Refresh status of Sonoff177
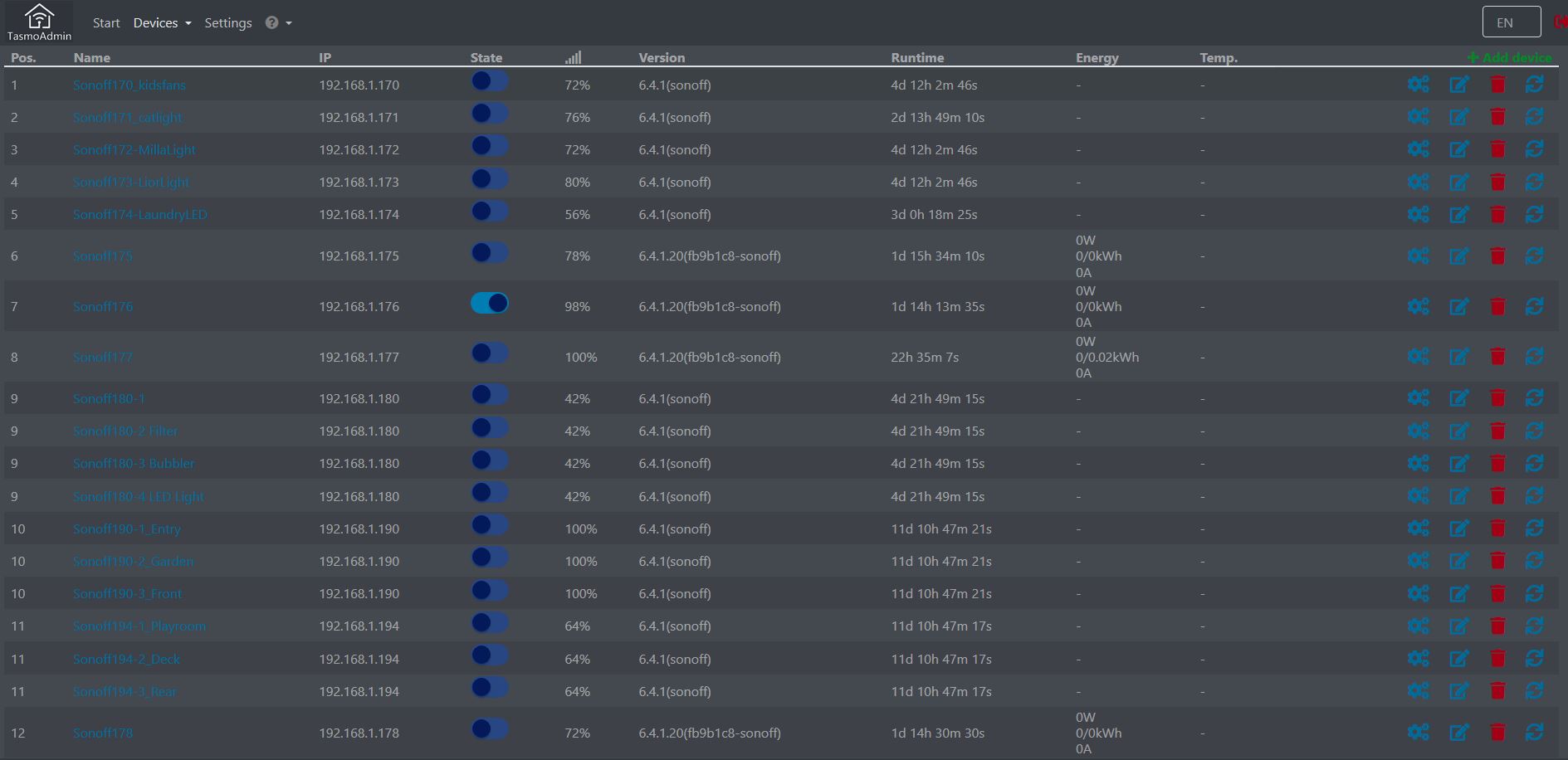Screen dimensions: 1568x760 click(1534, 357)
